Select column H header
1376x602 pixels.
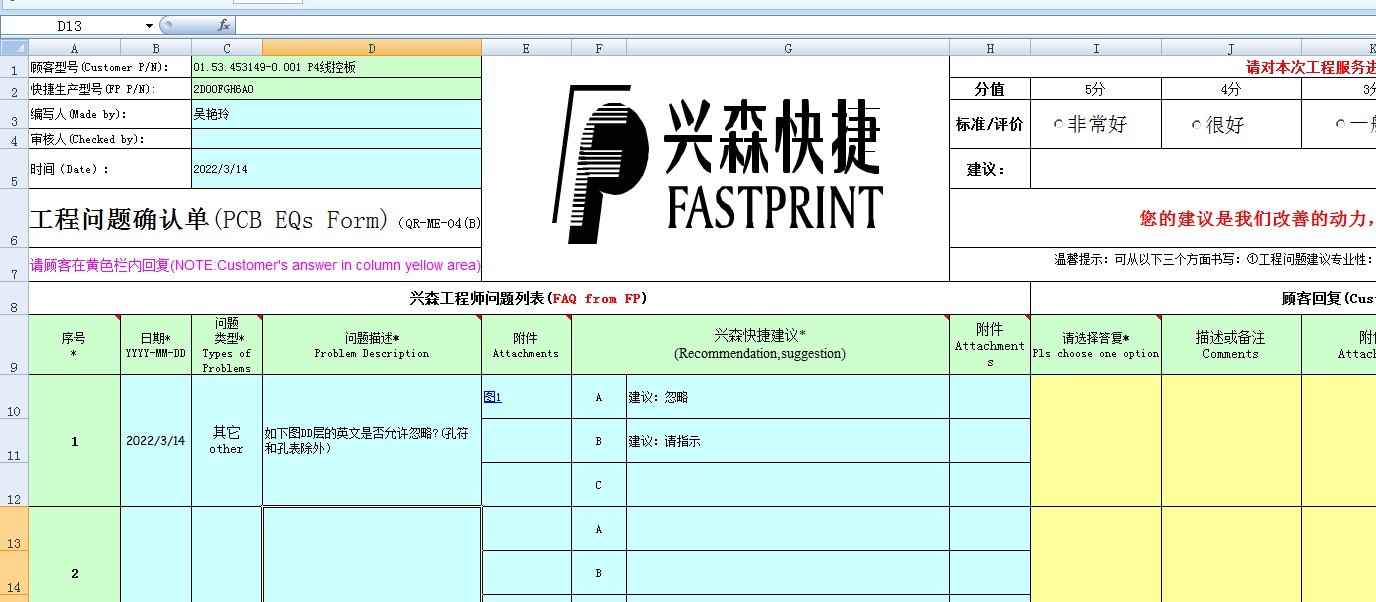(990, 47)
